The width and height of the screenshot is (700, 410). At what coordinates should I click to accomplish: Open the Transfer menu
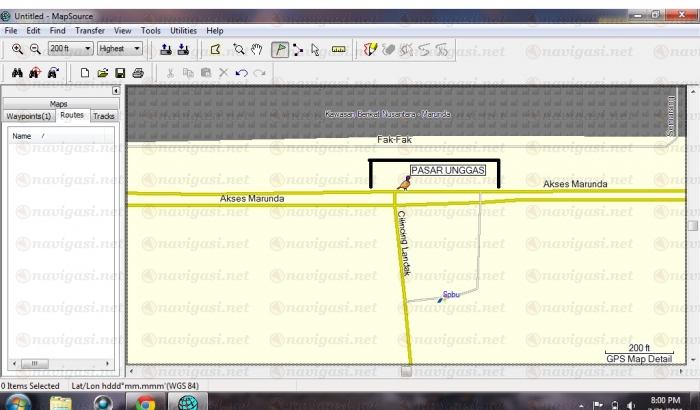(x=89, y=31)
